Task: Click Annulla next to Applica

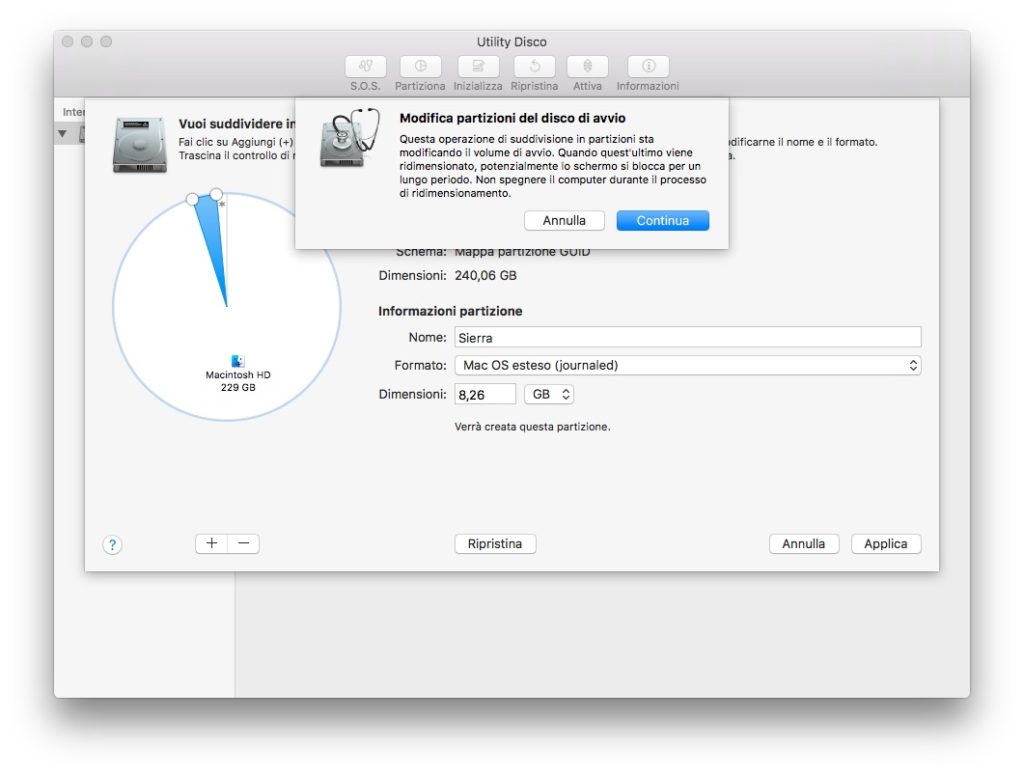Action: pos(804,544)
